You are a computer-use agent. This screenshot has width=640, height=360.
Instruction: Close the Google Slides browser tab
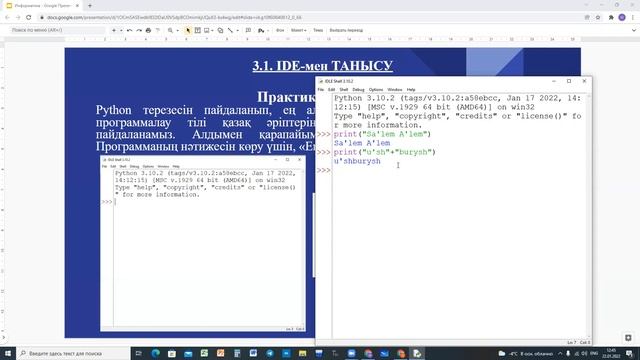click(x=77, y=6)
